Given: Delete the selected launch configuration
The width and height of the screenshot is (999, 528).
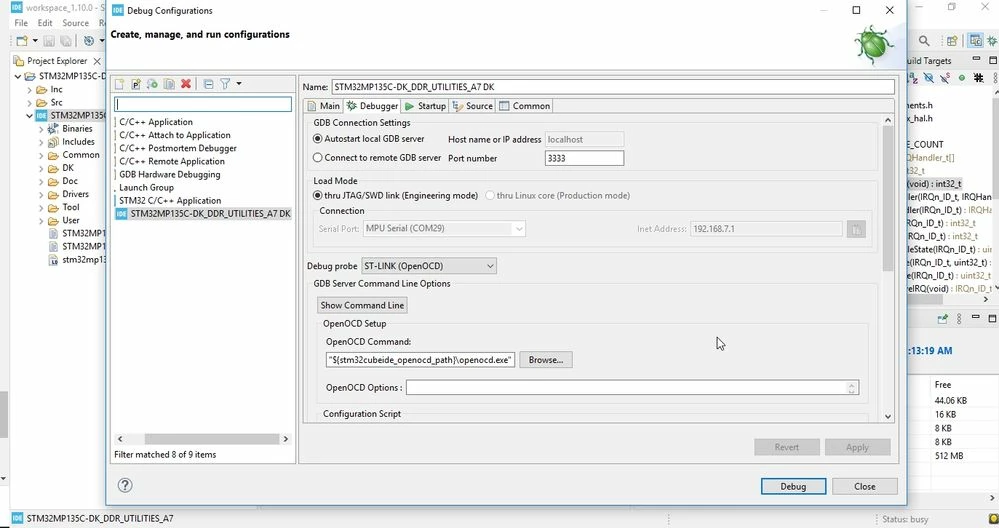Looking at the screenshot, I should [186, 84].
